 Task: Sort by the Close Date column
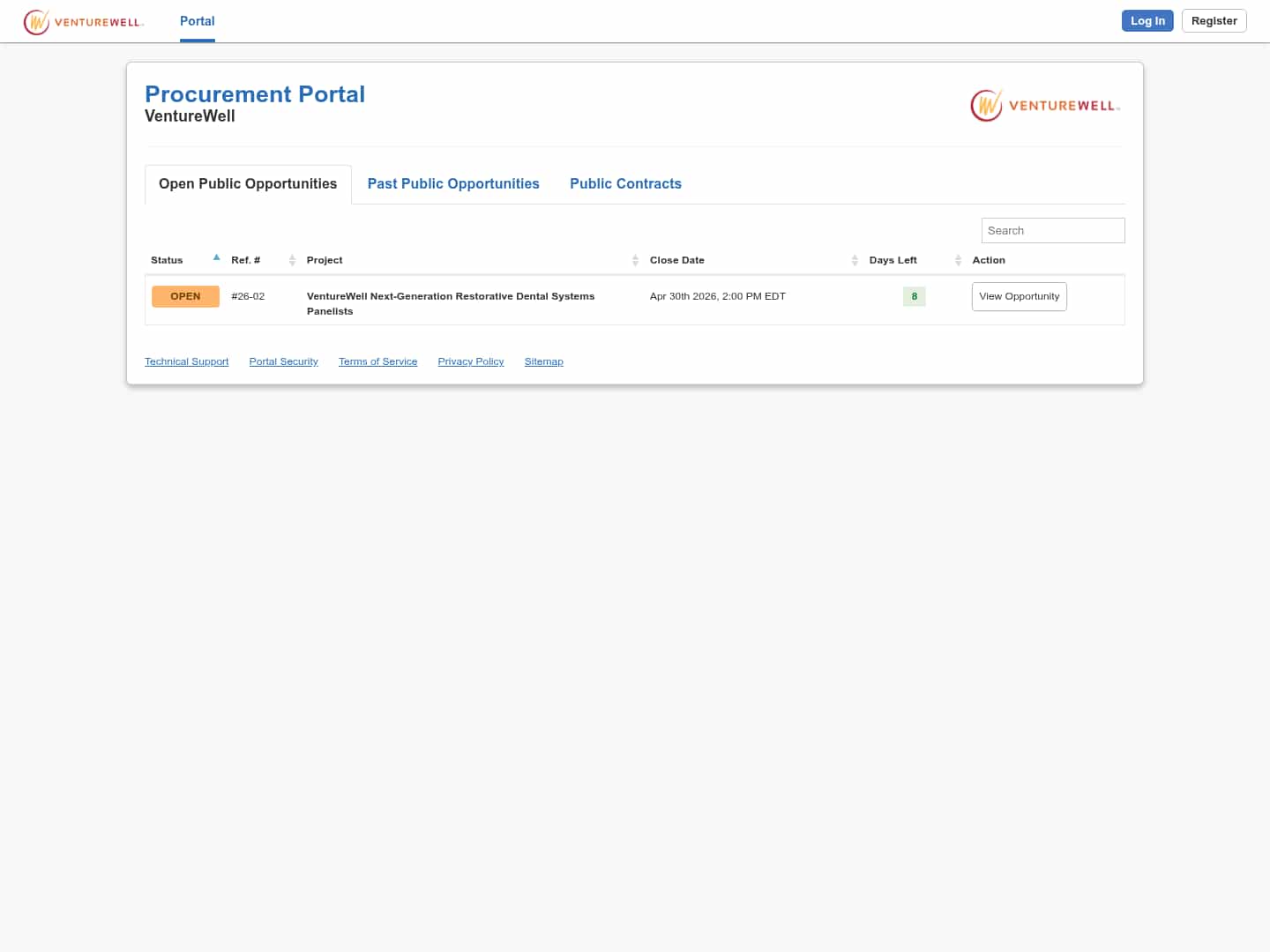pyautogui.click(x=855, y=260)
